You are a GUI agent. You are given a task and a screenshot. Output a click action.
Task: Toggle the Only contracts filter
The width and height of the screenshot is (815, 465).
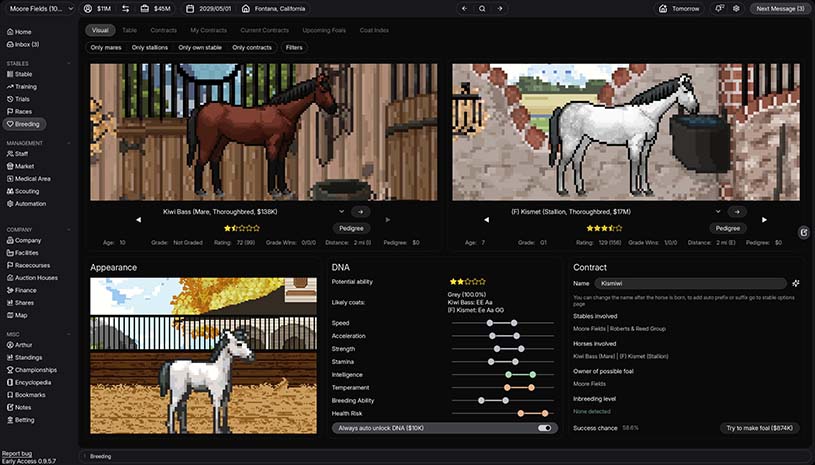[x=252, y=47]
